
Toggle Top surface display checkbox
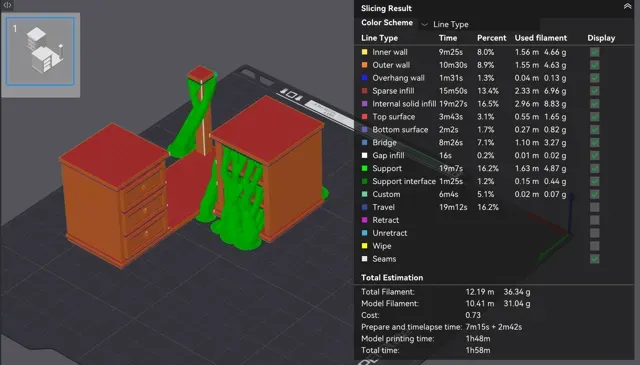coord(595,117)
